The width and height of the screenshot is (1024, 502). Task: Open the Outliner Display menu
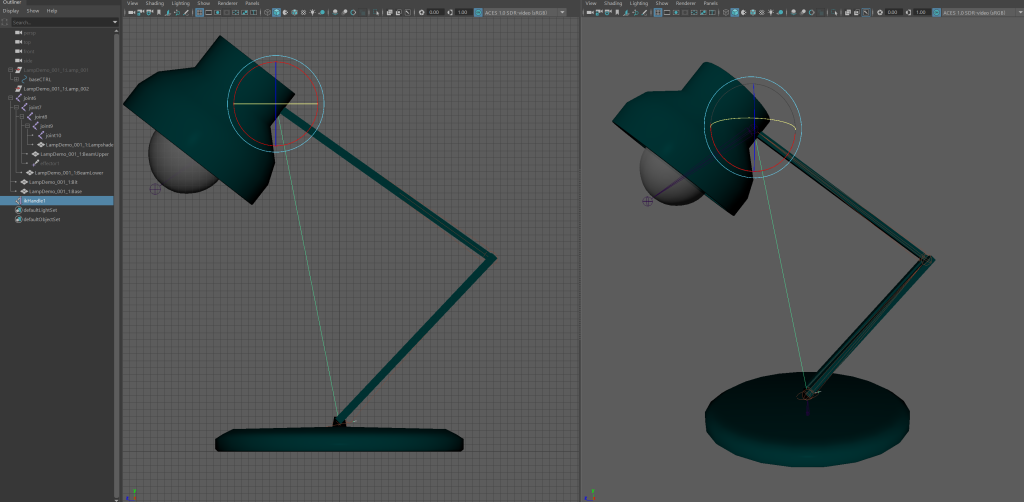(x=10, y=10)
